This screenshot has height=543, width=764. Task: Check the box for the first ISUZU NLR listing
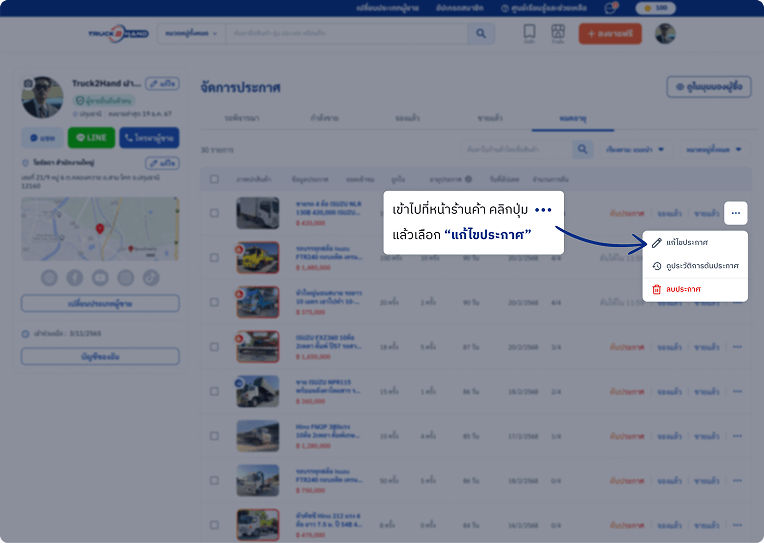click(x=213, y=213)
